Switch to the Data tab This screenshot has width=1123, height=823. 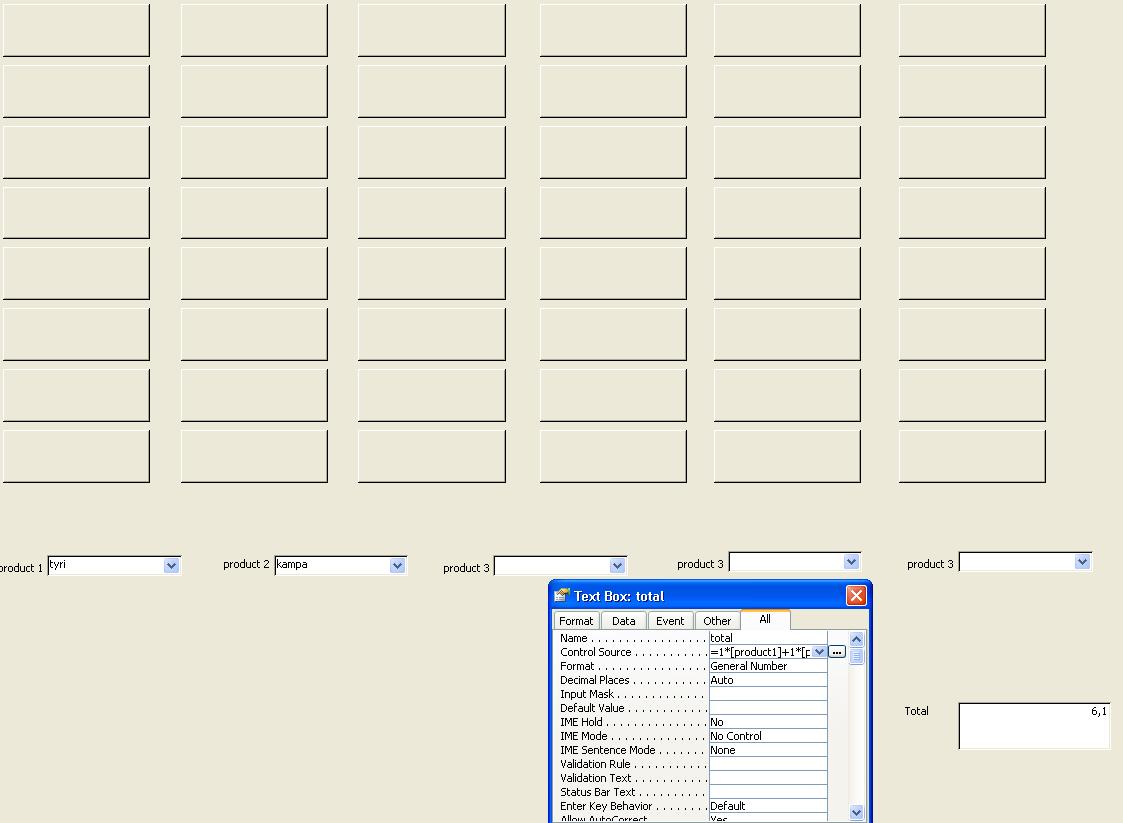coord(623,621)
